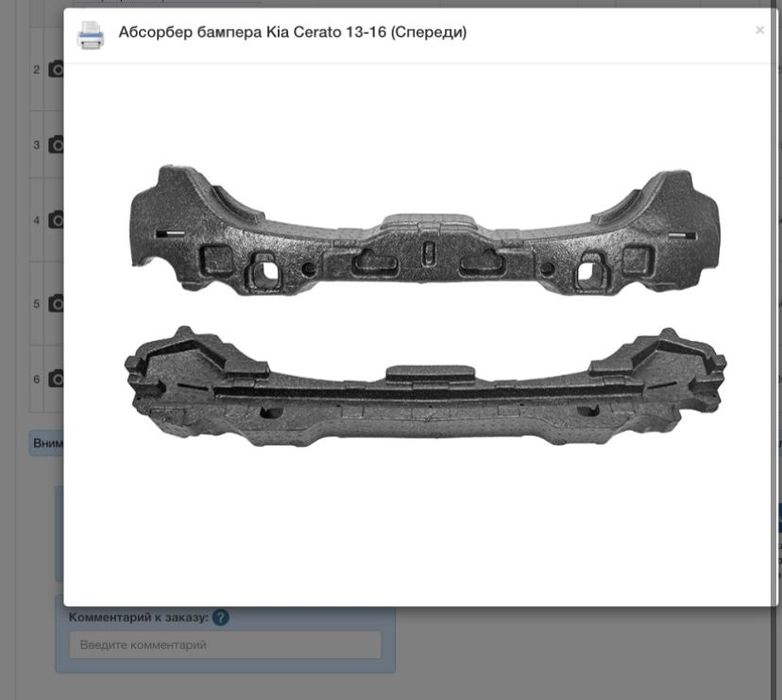Image resolution: width=782 pixels, height=700 pixels.
Task: Click row number 5 in the table
Action: point(36,304)
